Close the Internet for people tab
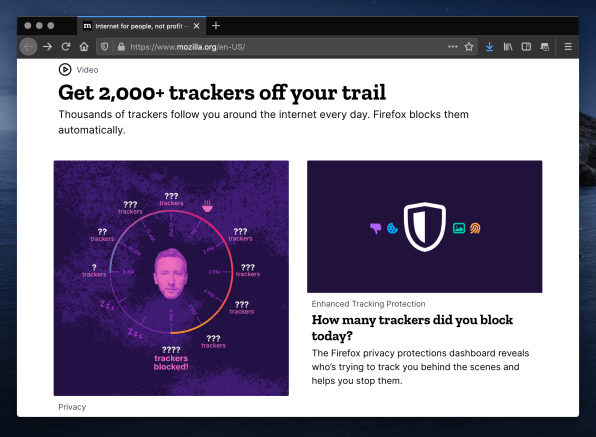 tap(197, 26)
